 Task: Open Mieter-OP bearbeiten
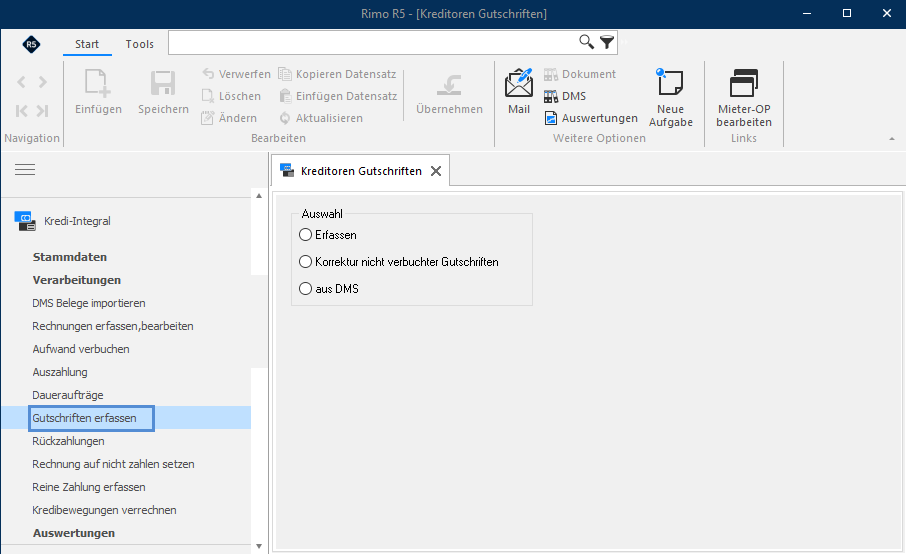744,97
